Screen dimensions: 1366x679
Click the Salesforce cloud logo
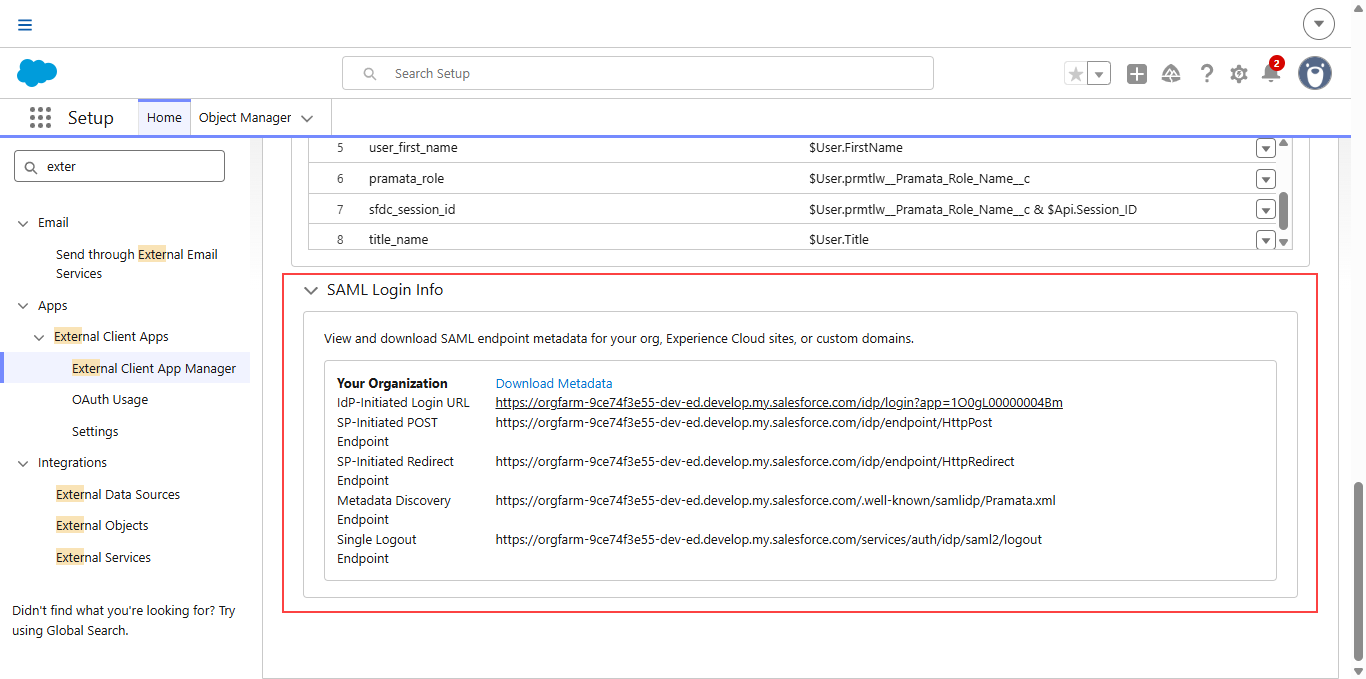(x=37, y=73)
